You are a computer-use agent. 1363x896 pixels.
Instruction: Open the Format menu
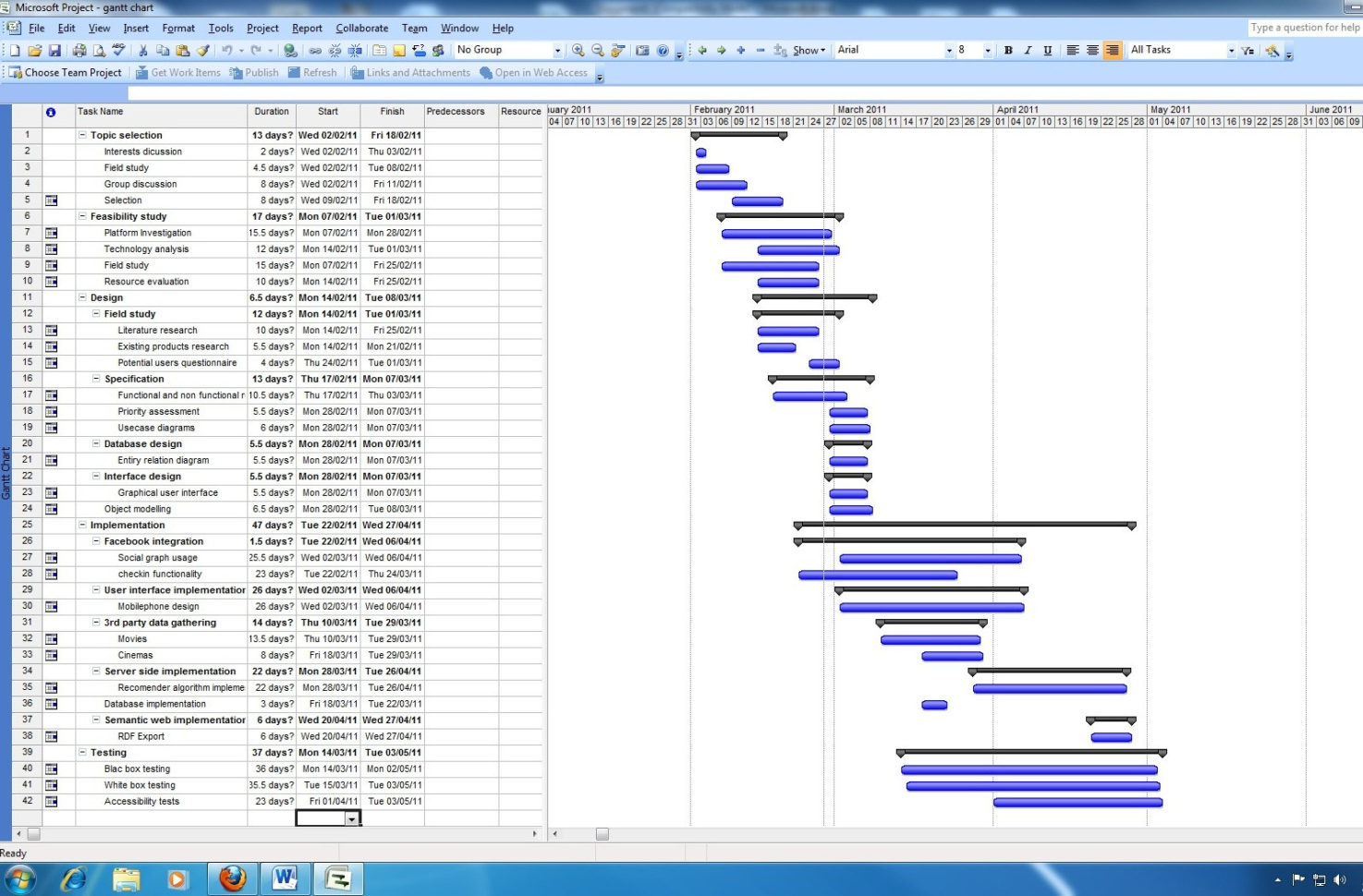pyautogui.click(x=178, y=29)
